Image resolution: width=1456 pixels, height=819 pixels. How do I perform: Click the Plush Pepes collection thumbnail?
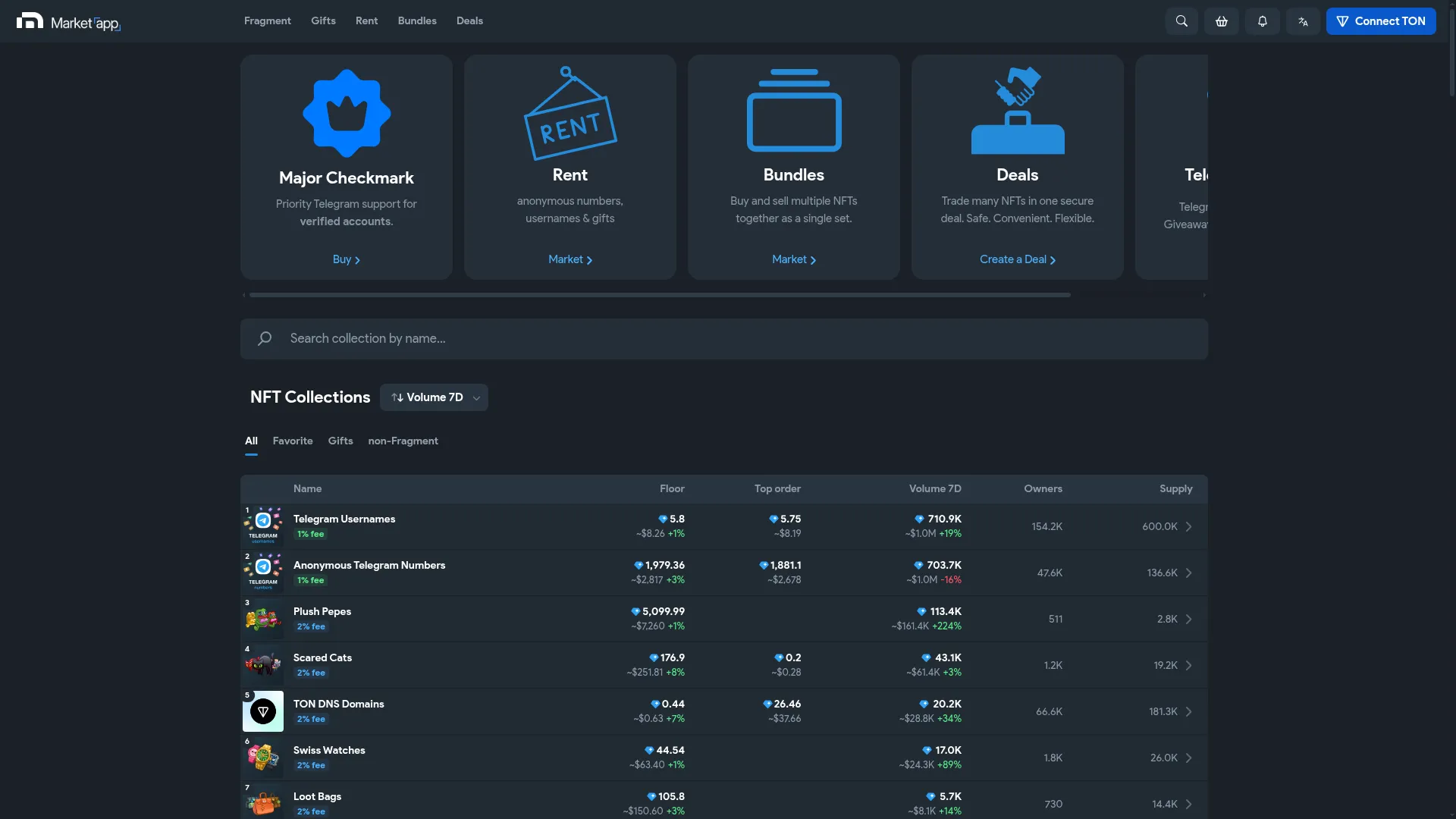tap(263, 618)
